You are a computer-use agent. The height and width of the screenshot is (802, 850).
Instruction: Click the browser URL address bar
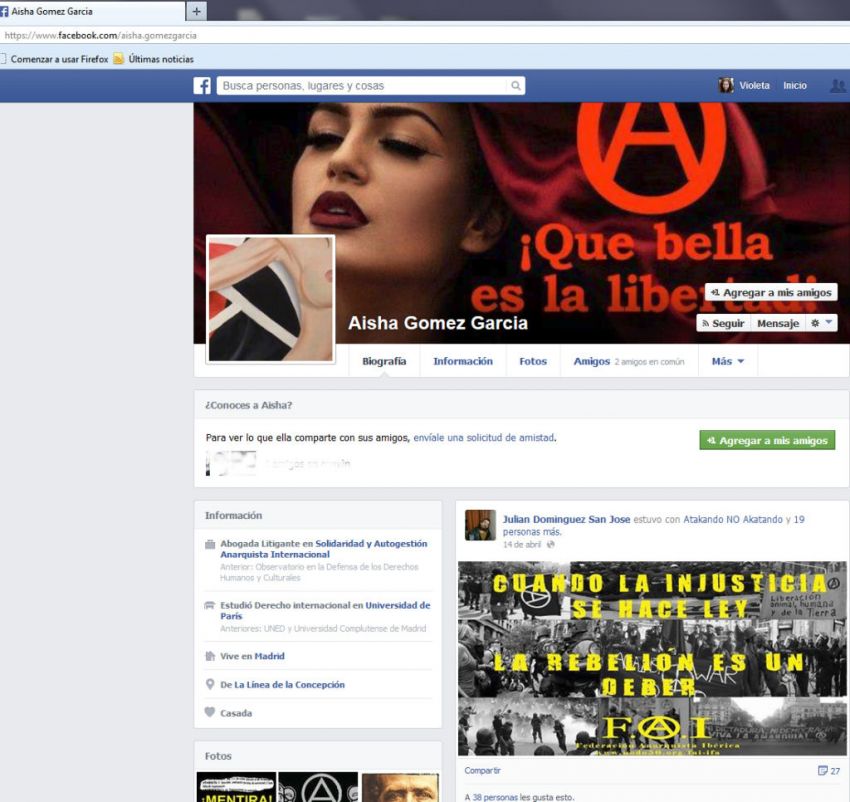[425, 35]
